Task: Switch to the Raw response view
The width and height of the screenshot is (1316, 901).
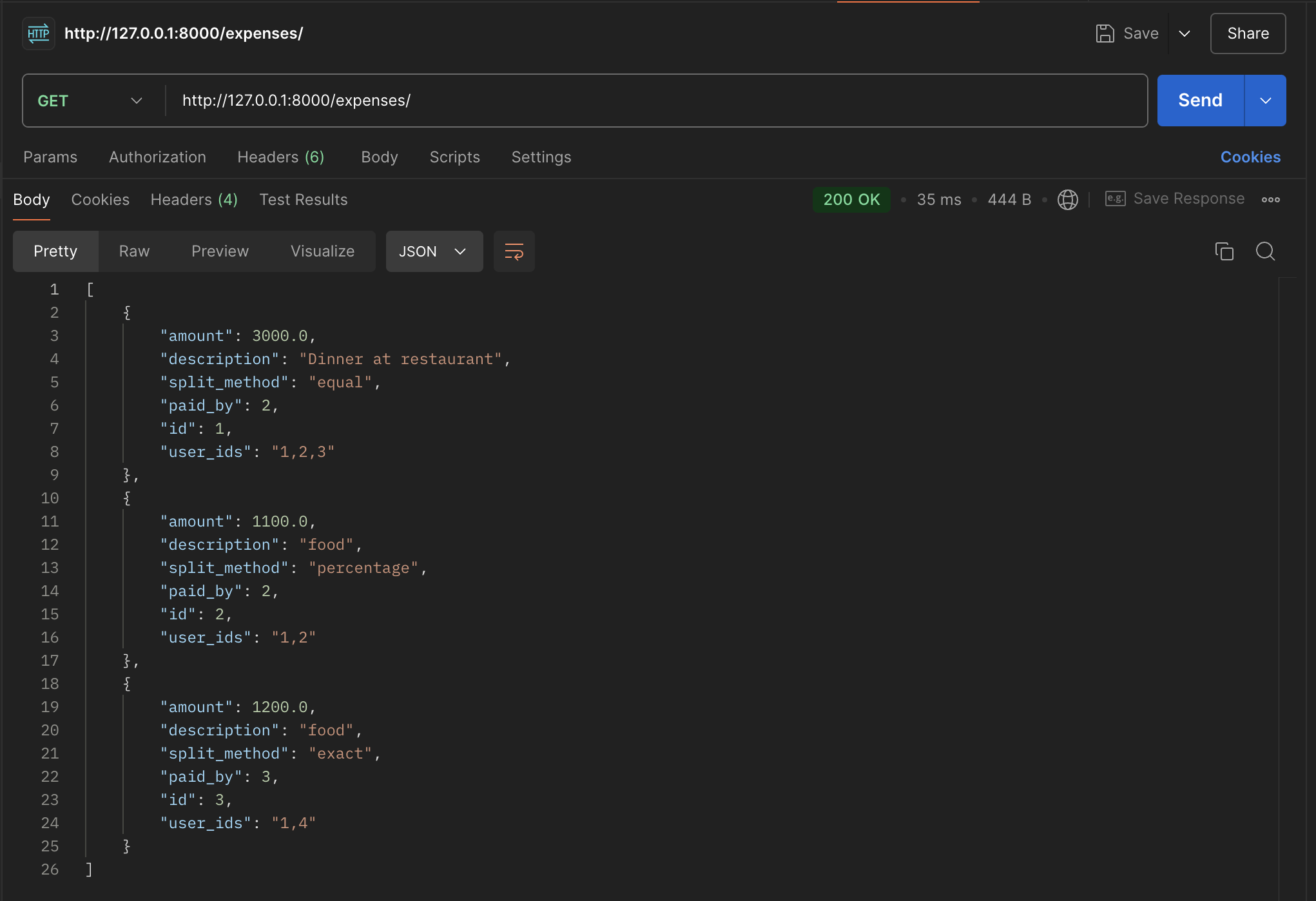Action: point(134,251)
